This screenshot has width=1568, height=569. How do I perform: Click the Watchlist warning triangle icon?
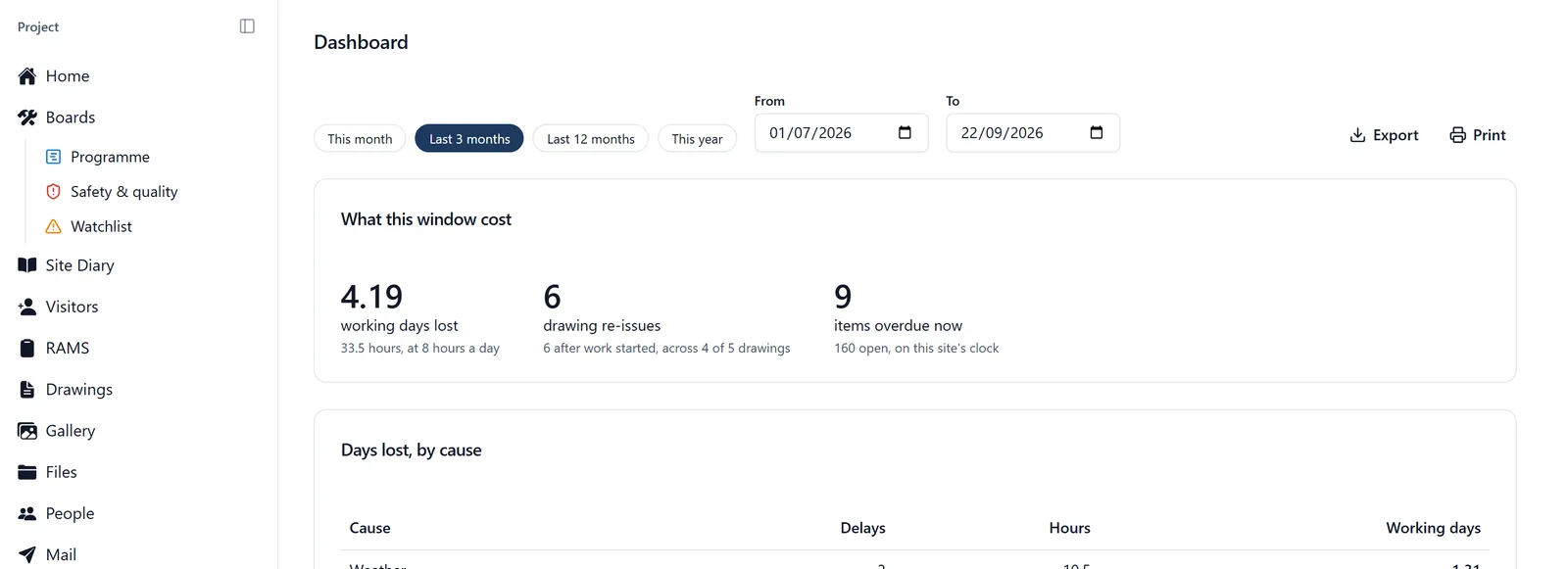54,226
